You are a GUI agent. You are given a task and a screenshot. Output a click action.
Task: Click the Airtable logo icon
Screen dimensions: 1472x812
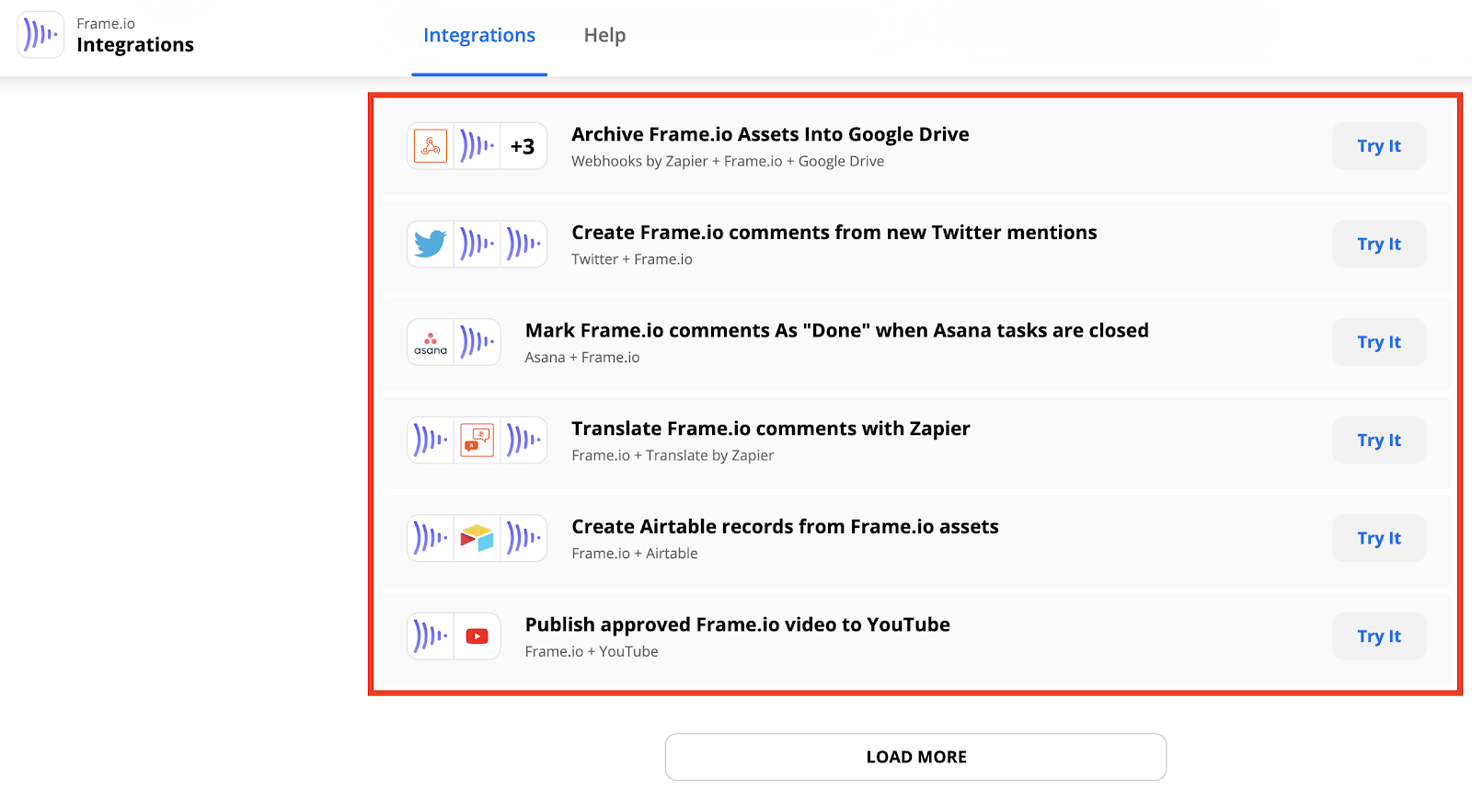(x=477, y=538)
